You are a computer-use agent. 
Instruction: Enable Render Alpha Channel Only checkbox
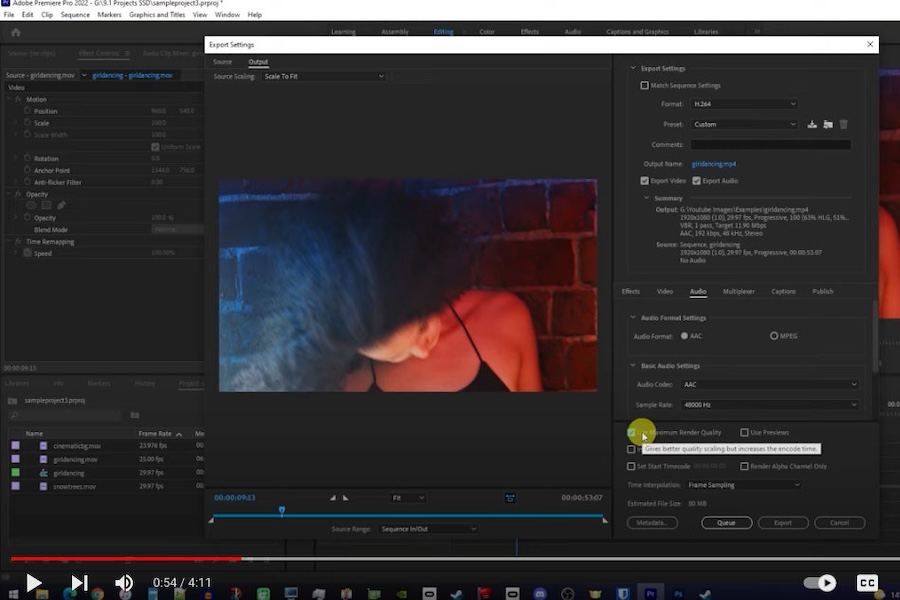[744, 466]
